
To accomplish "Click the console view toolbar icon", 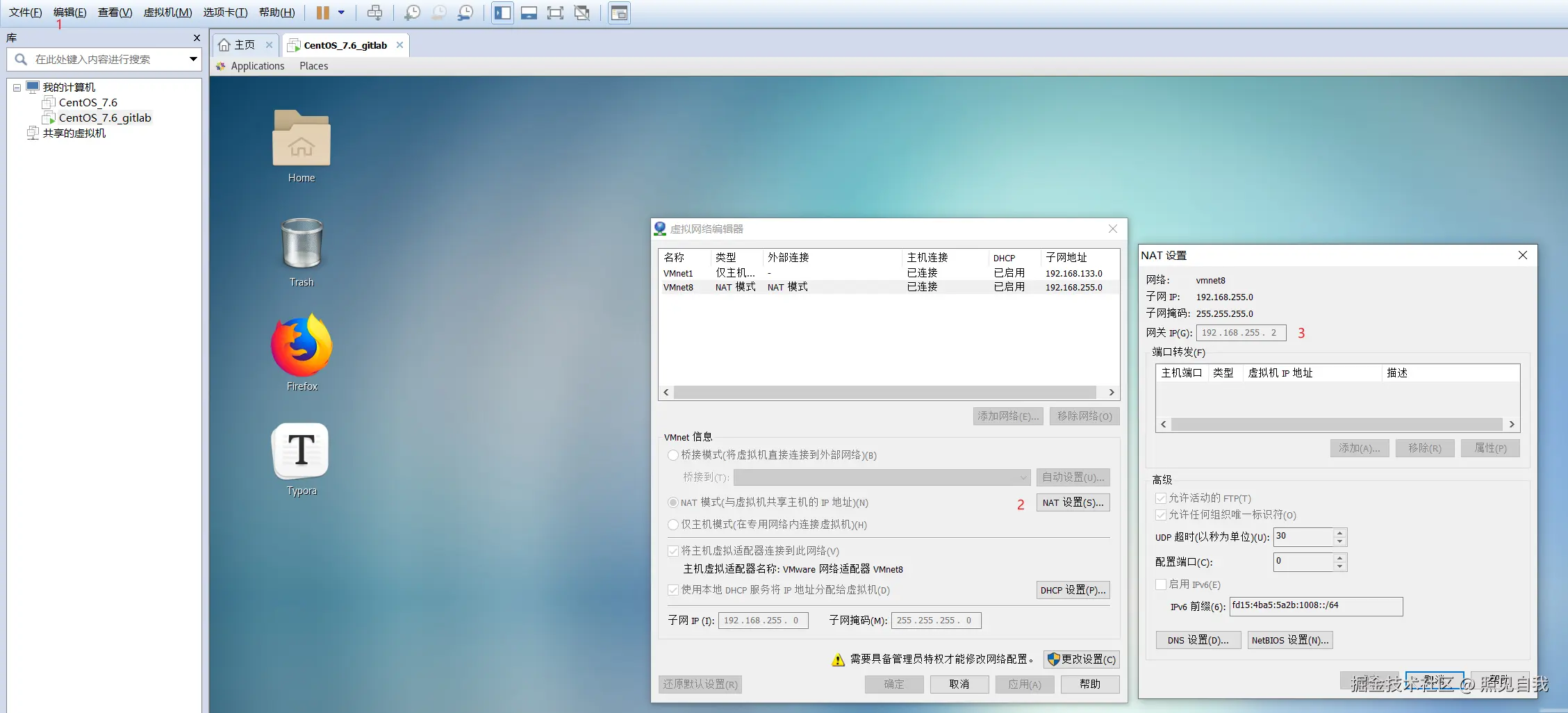I will pos(619,13).
